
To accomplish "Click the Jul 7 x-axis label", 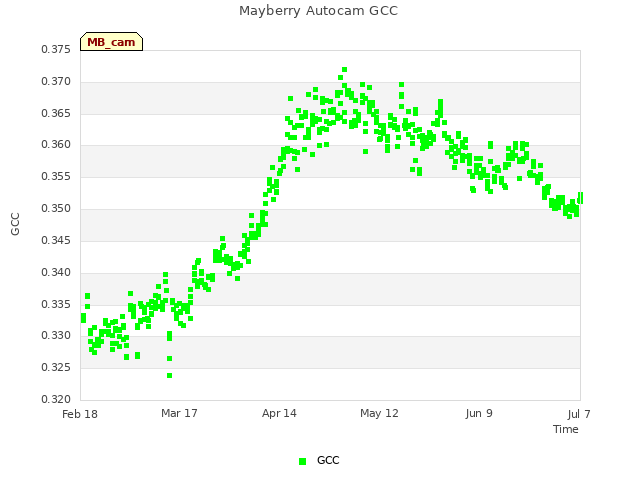I will [579, 414].
